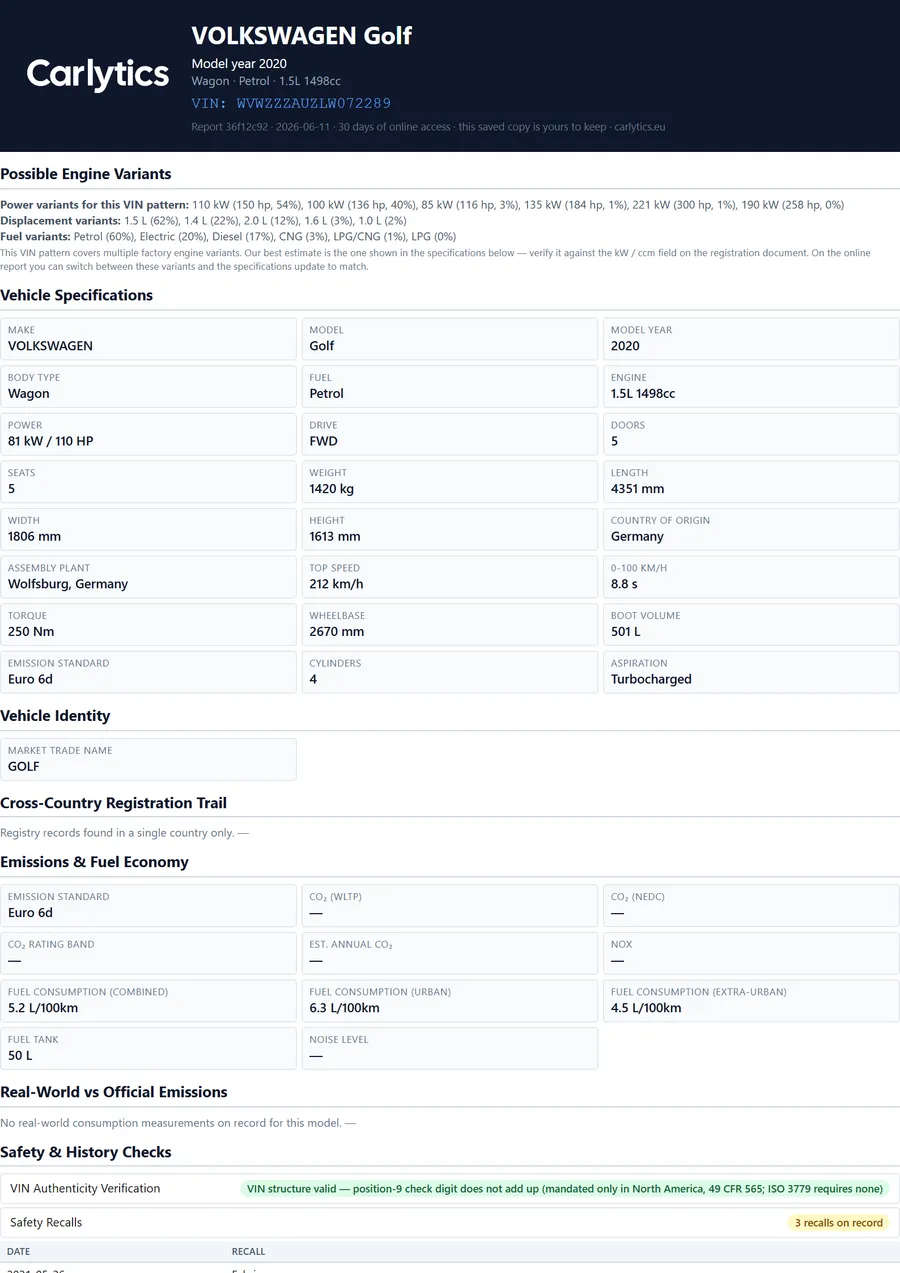Click the green VIN structure valid badge
The image size is (900, 1273).
click(x=565, y=1189)
